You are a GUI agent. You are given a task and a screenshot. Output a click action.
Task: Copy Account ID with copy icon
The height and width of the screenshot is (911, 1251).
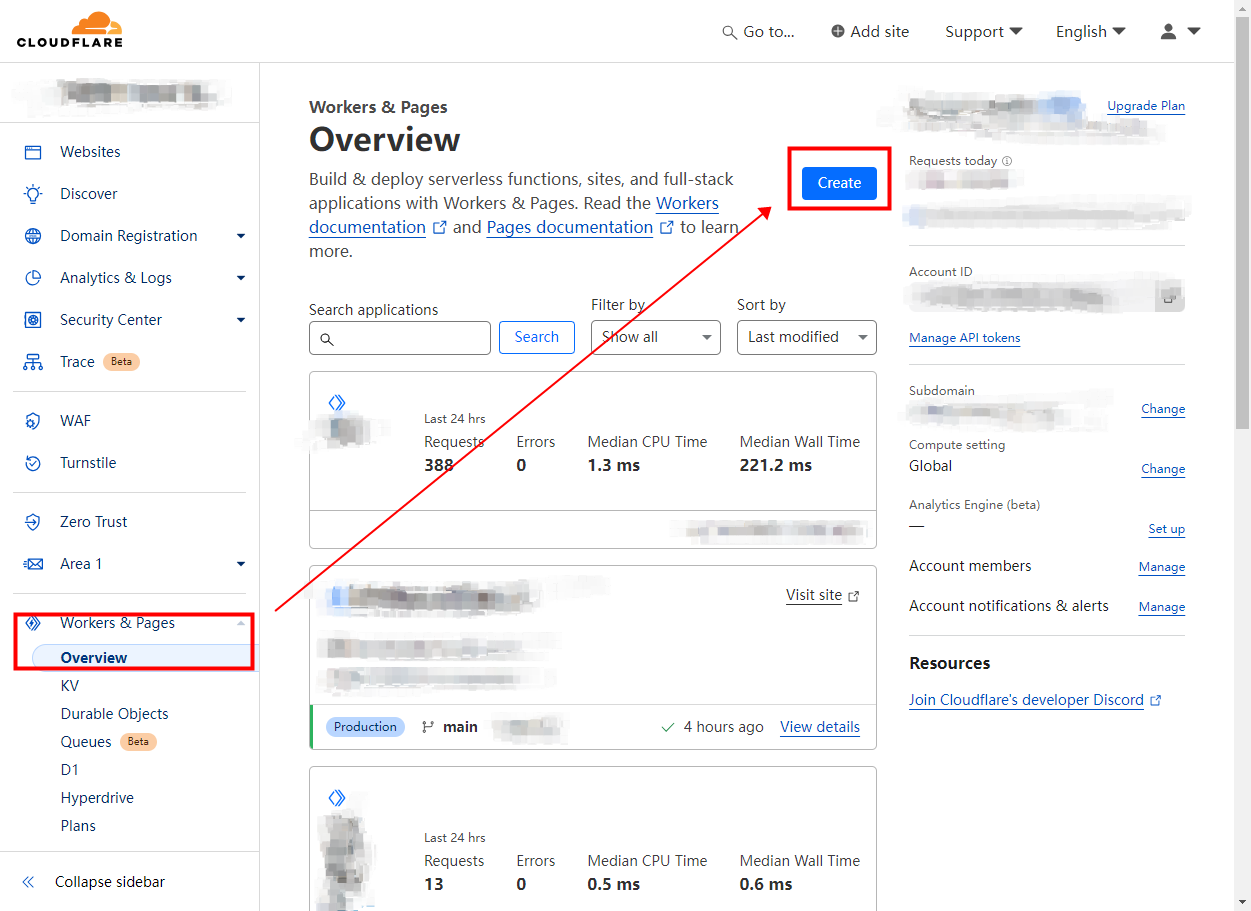[x=1170, y=297]
